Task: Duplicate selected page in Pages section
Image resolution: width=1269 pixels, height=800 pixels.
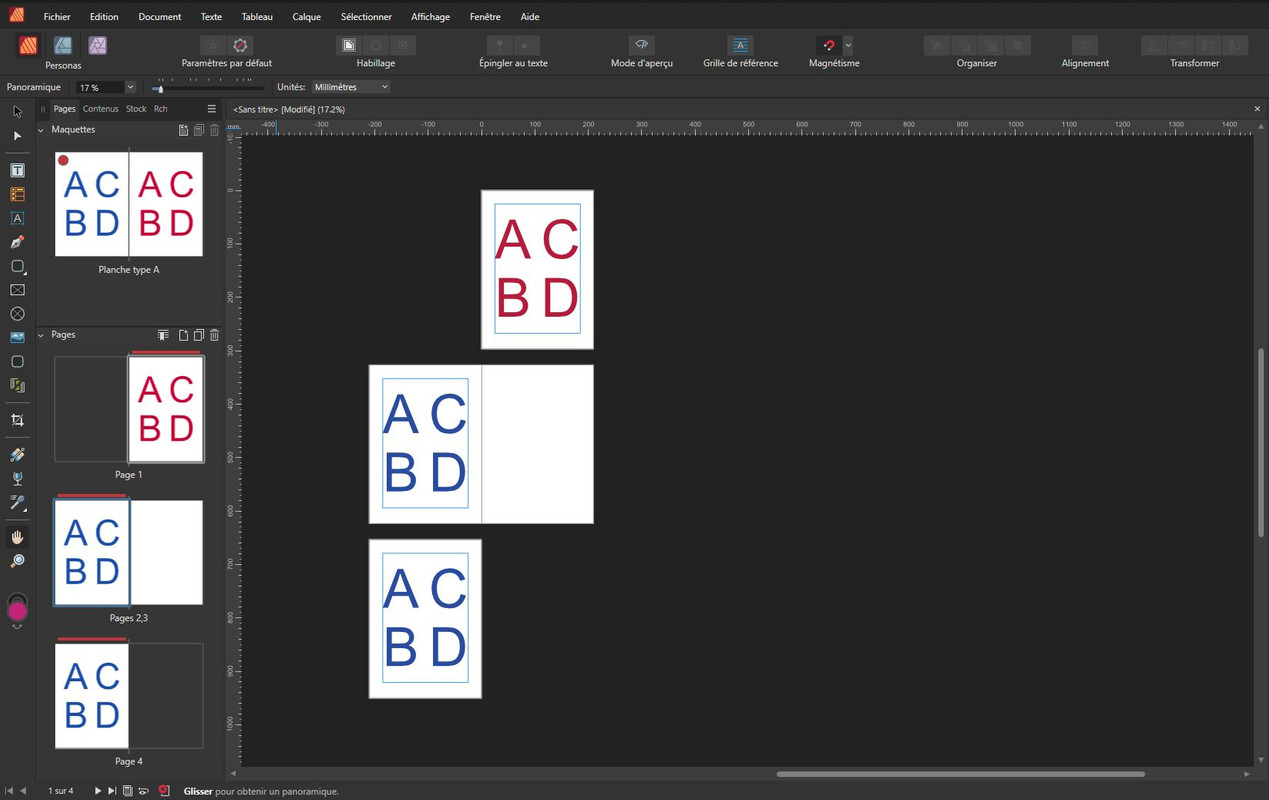Action: tap(198, 335)
